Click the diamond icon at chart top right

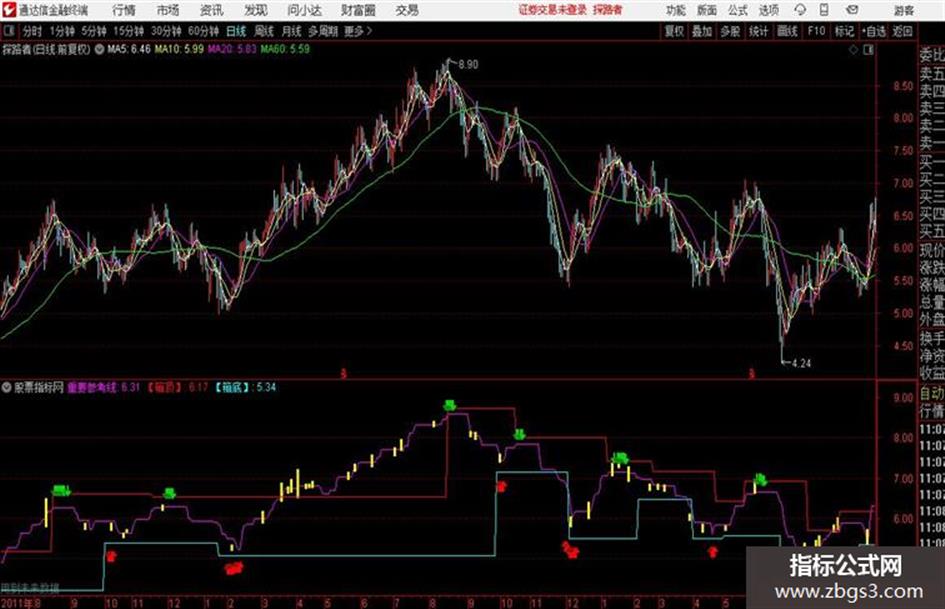coord(853,50)
